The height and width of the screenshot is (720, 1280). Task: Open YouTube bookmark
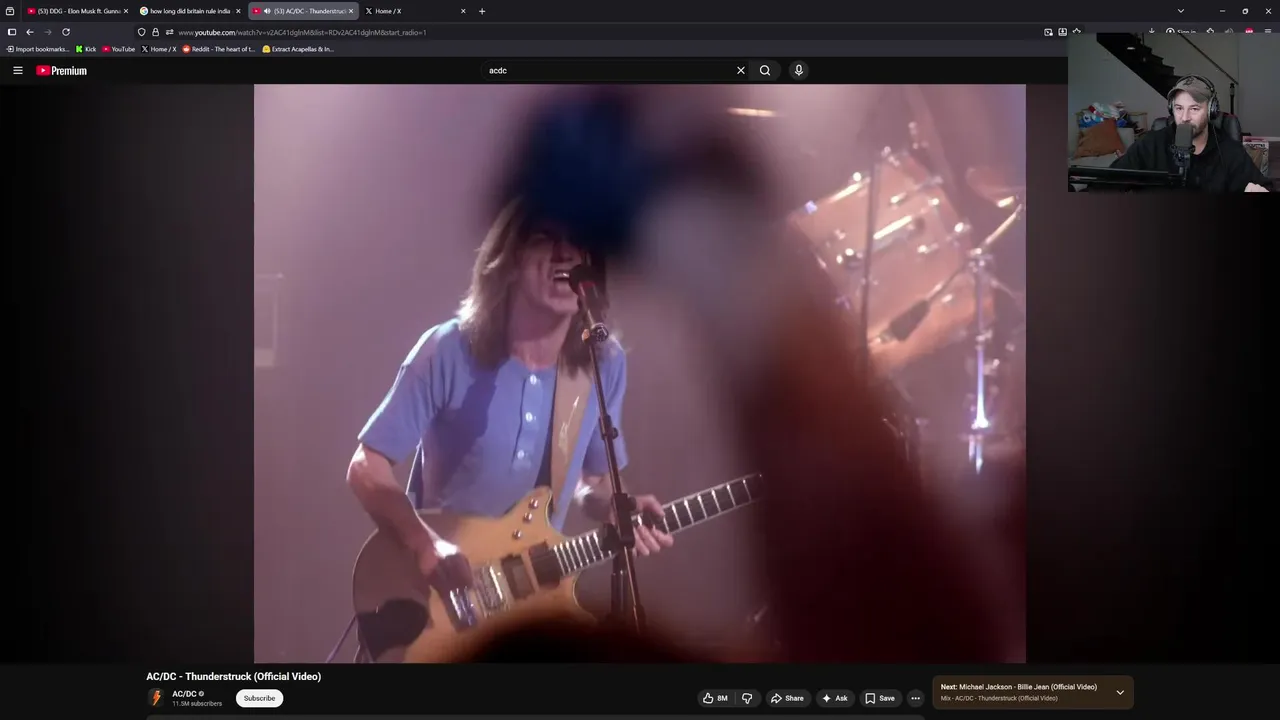point(119,49)
